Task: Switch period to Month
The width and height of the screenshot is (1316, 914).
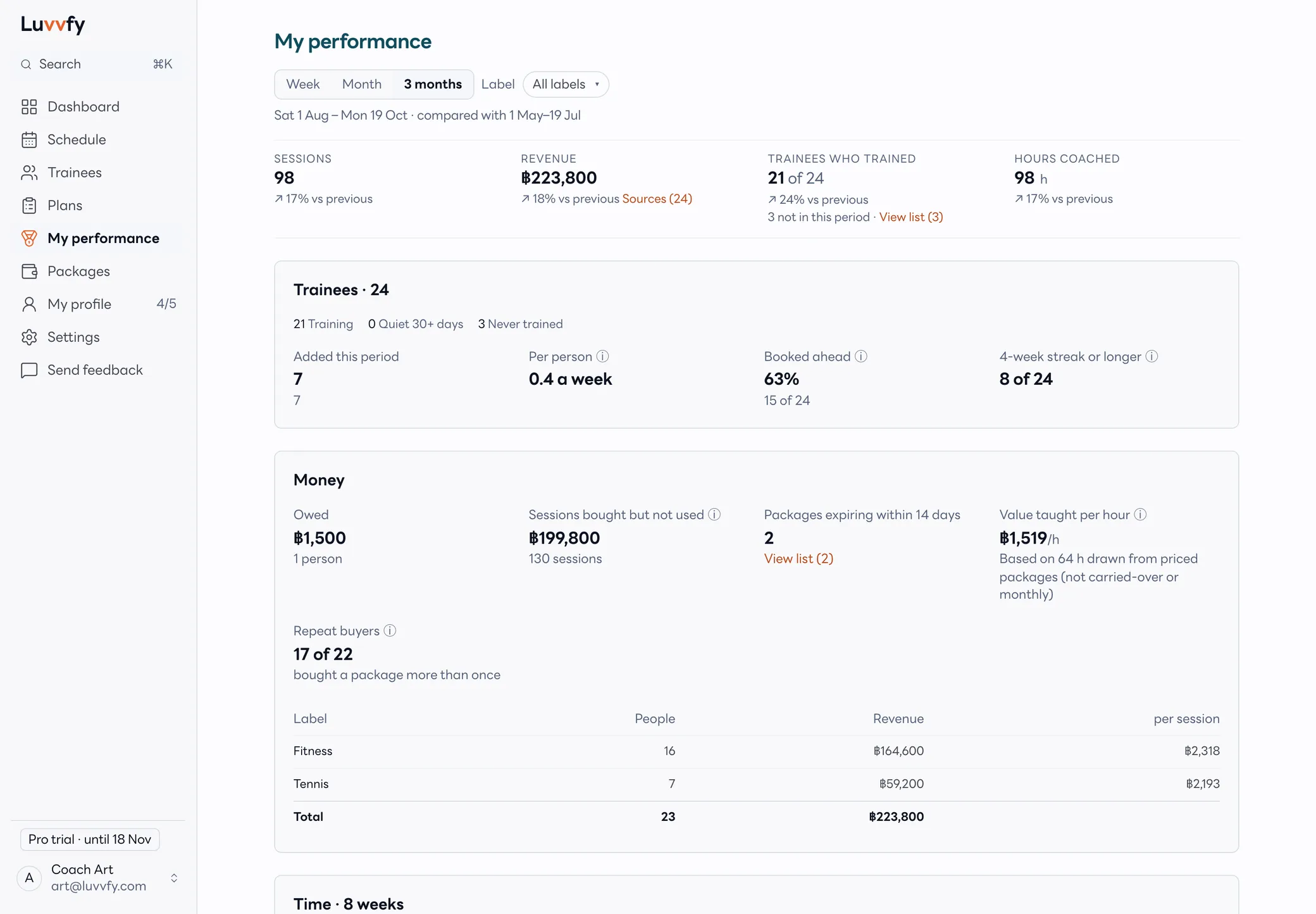Action: (362, 84)
